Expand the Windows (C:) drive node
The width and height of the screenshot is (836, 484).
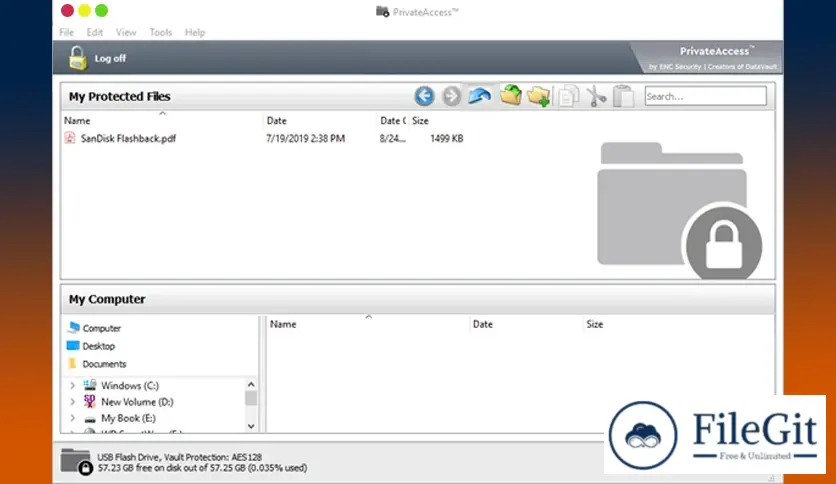(x=72, y=385)
